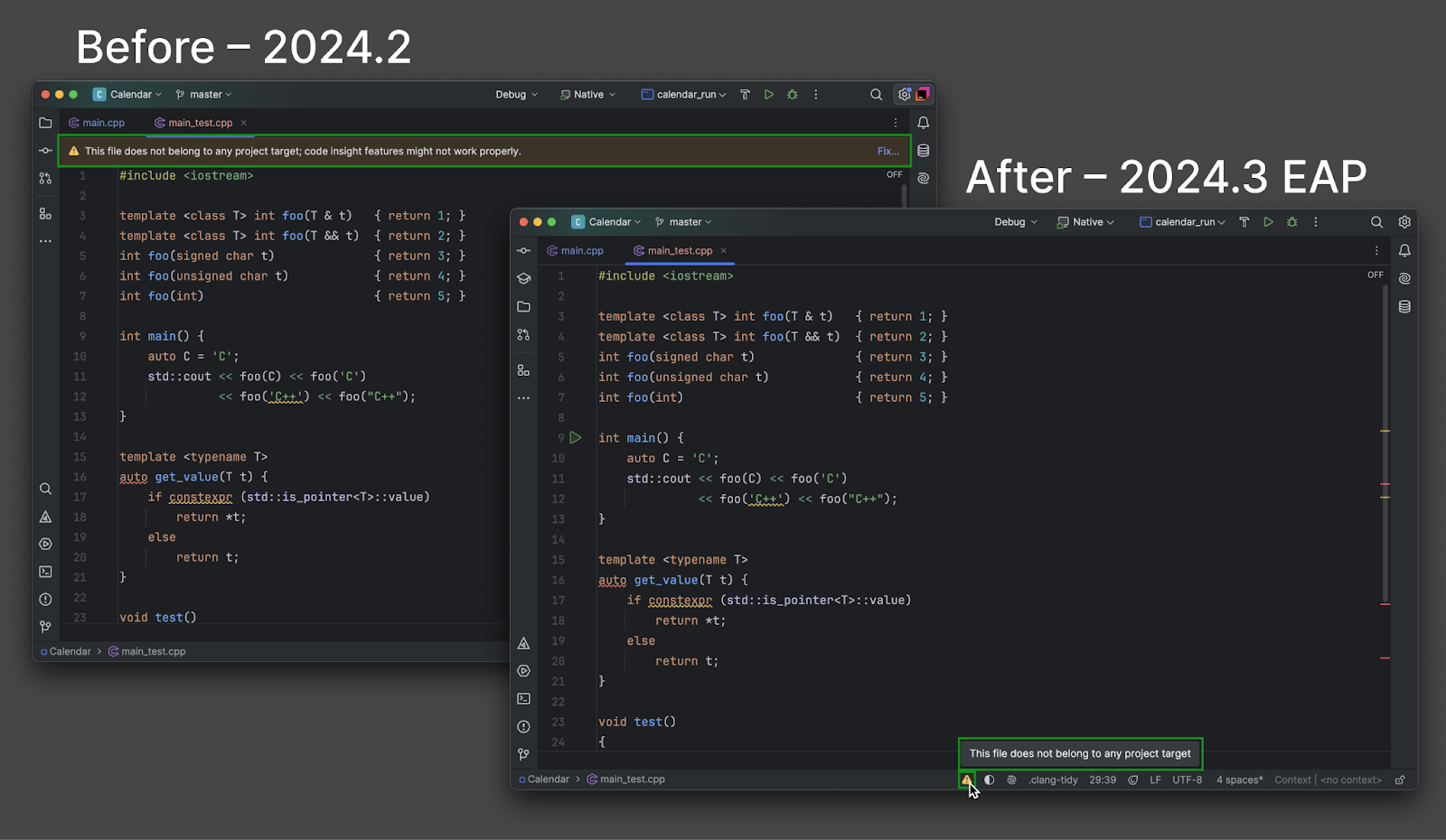Open IDE settings gear in Before window
This screenshot has height=840, width=1446.
tap(904, 94)
